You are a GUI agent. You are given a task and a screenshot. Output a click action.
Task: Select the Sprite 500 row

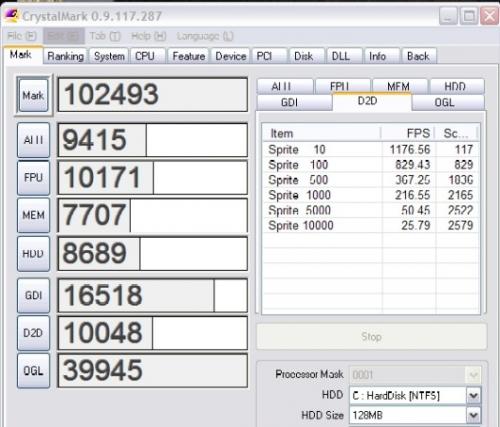[371, 180]
